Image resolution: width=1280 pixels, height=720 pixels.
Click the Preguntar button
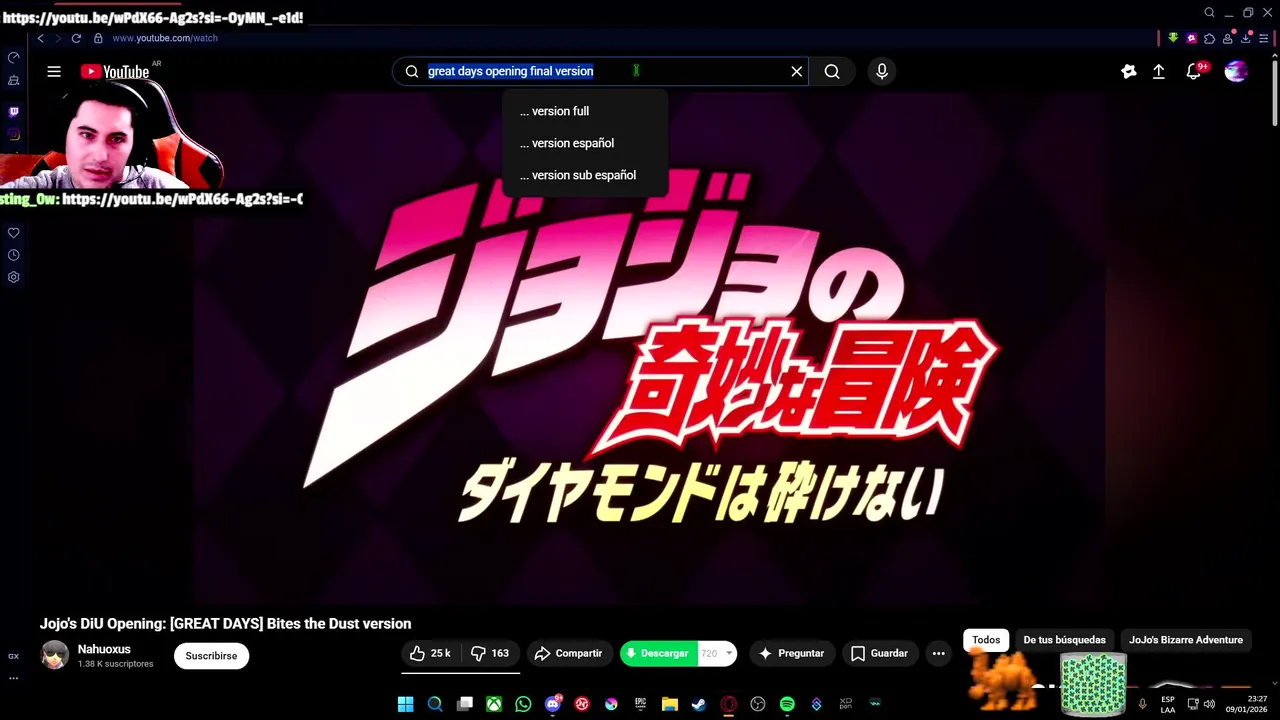coord(792,653)
